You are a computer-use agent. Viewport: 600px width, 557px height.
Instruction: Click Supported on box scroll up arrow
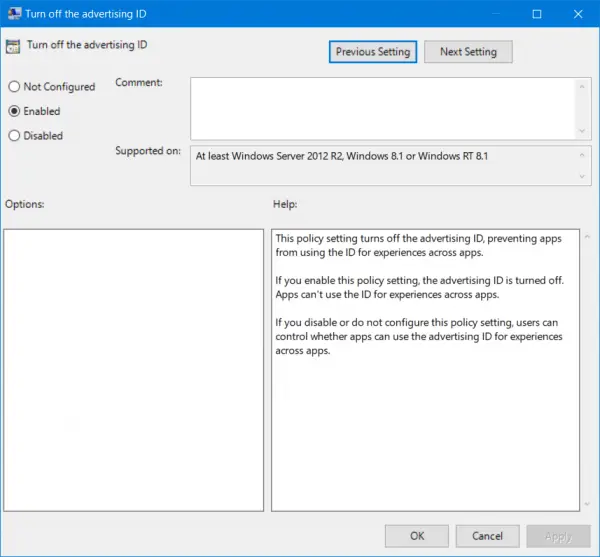582,155
